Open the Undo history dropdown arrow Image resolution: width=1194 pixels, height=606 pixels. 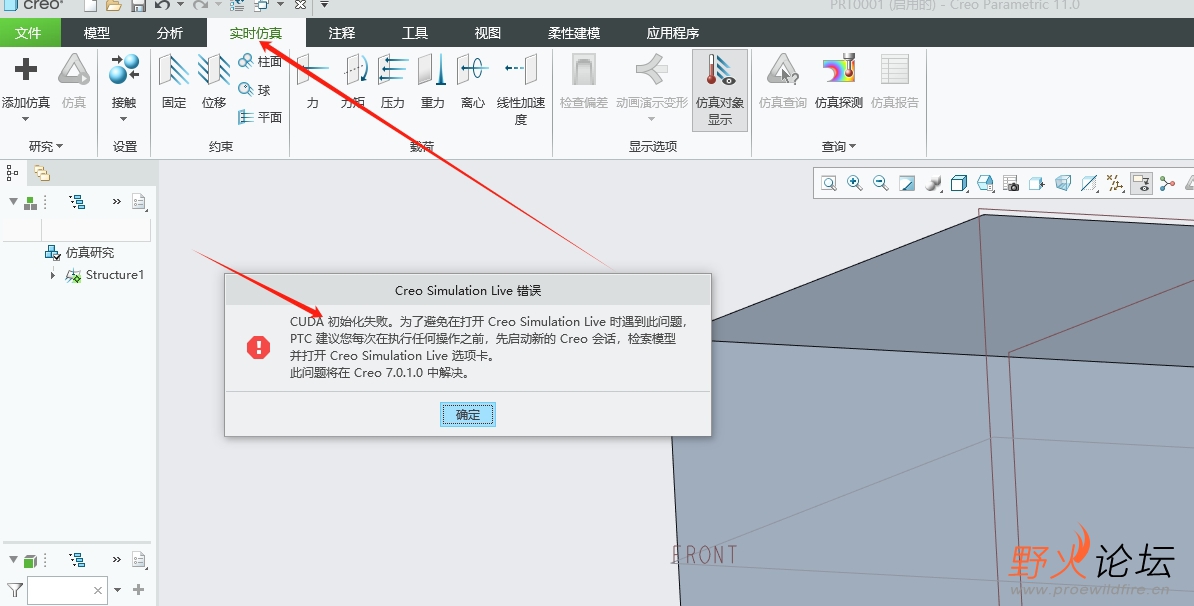pos(180,5)
